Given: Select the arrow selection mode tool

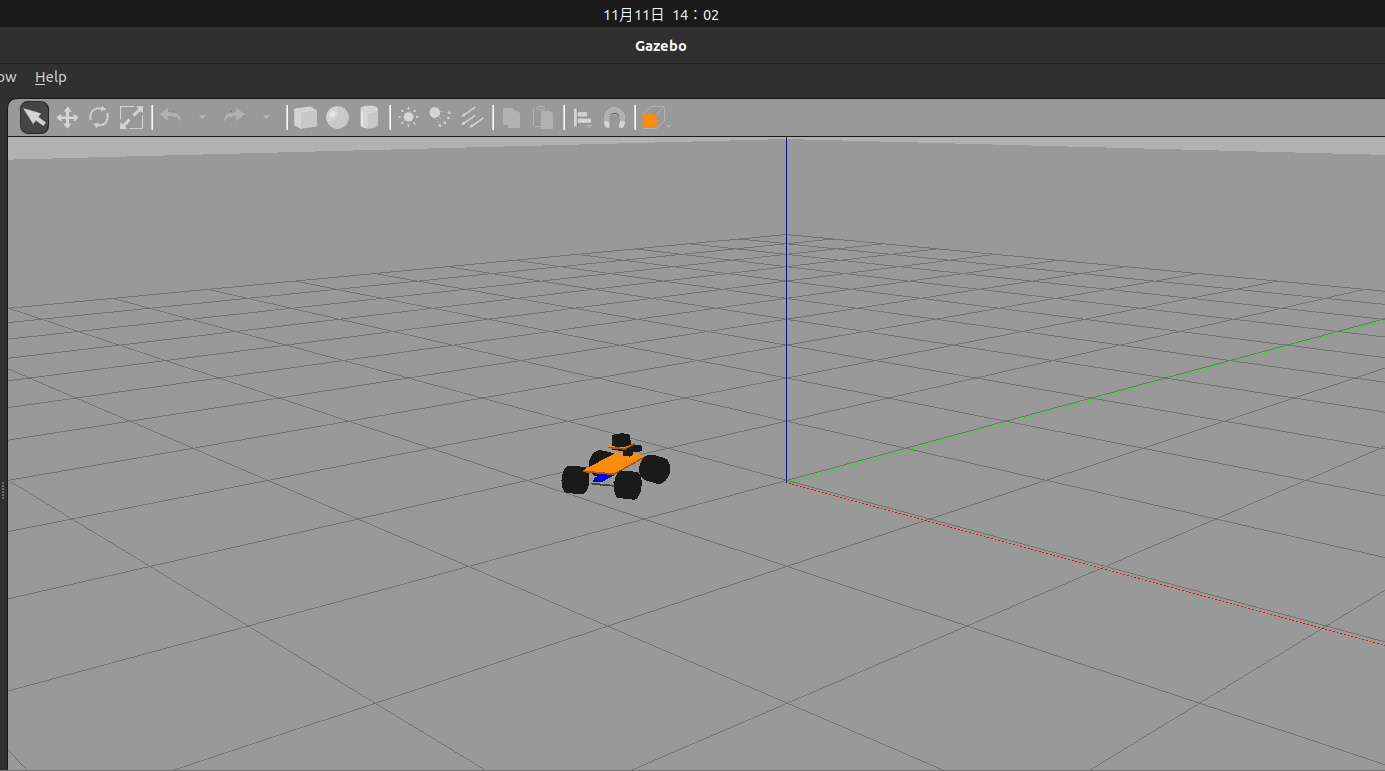Looking at the screenshot, I should click(34, 118).
